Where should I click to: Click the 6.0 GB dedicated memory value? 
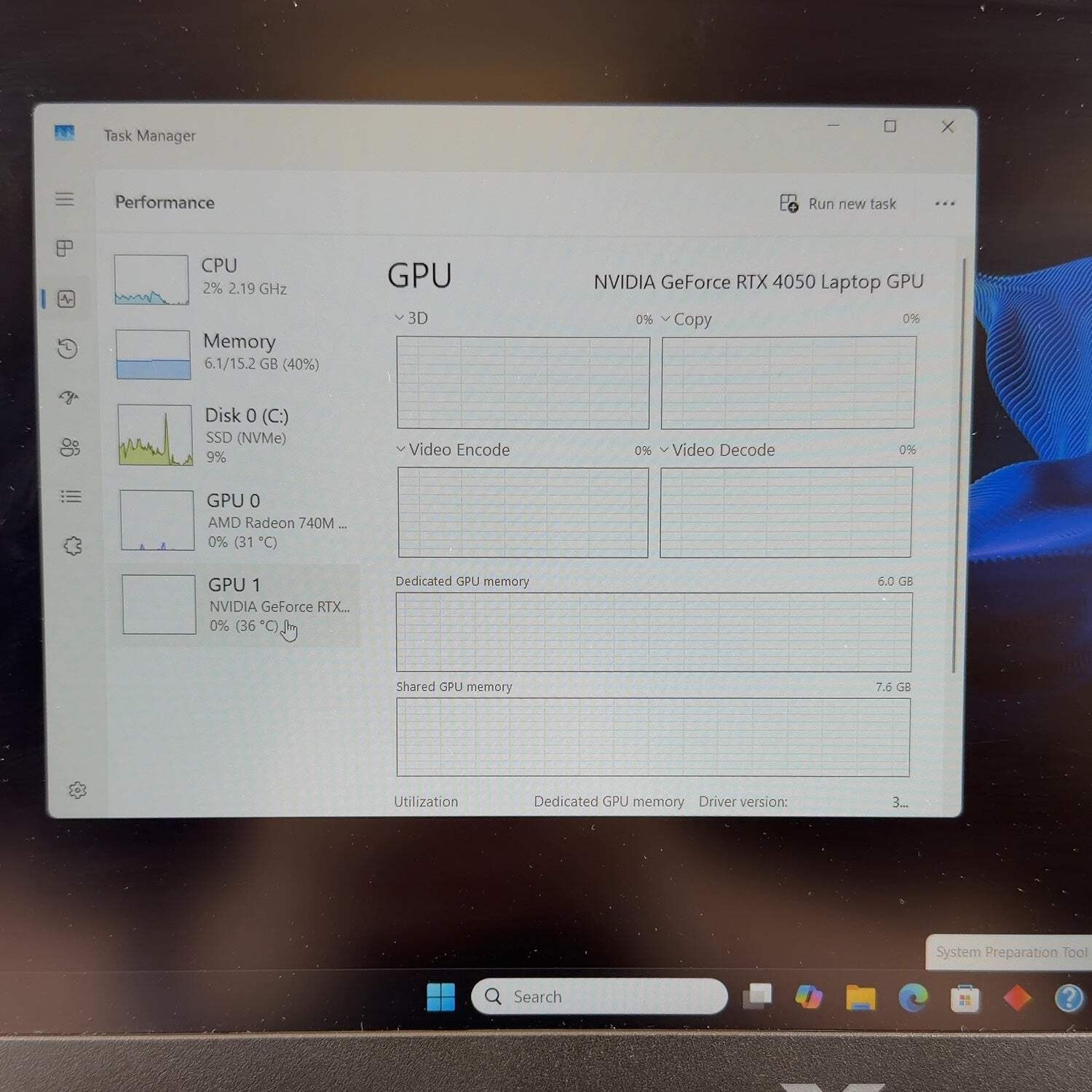(895, 581)
